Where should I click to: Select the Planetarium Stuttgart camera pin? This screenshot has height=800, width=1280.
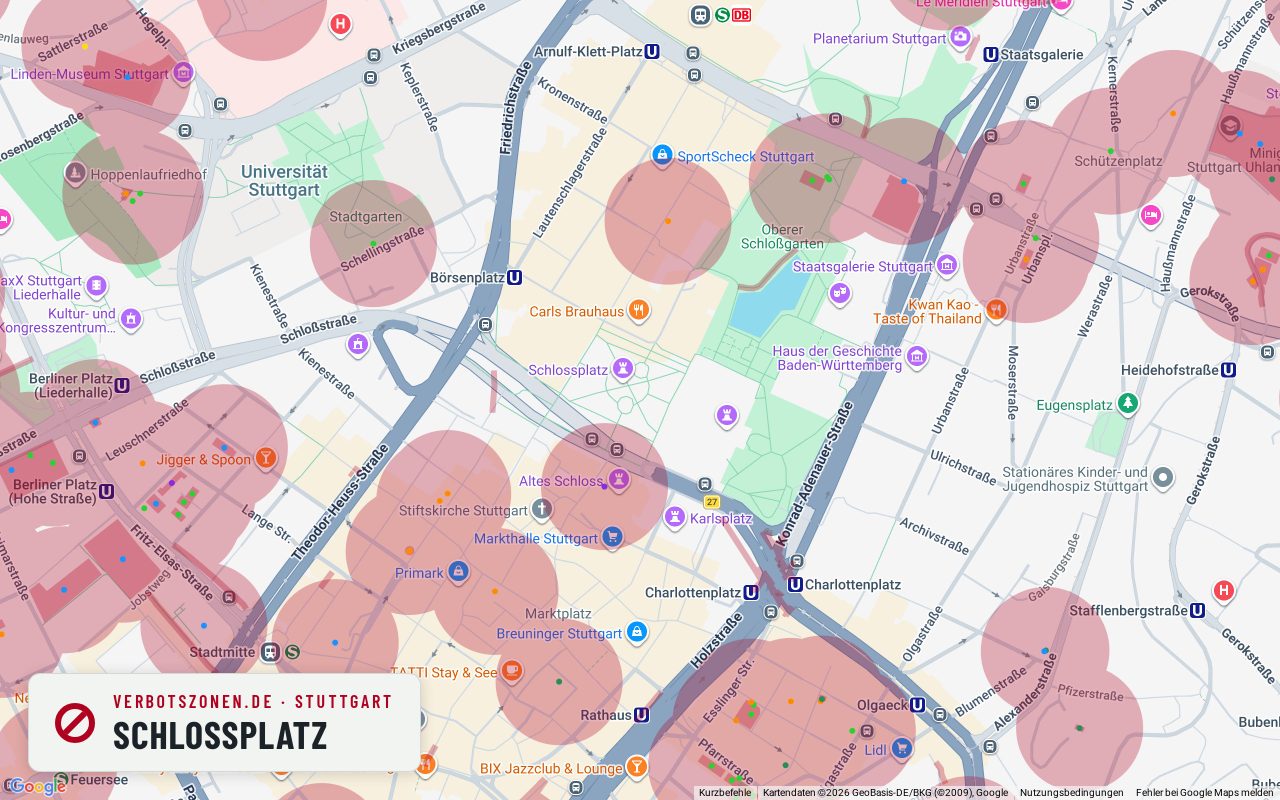pyautogui.click(x=961, y=38)
